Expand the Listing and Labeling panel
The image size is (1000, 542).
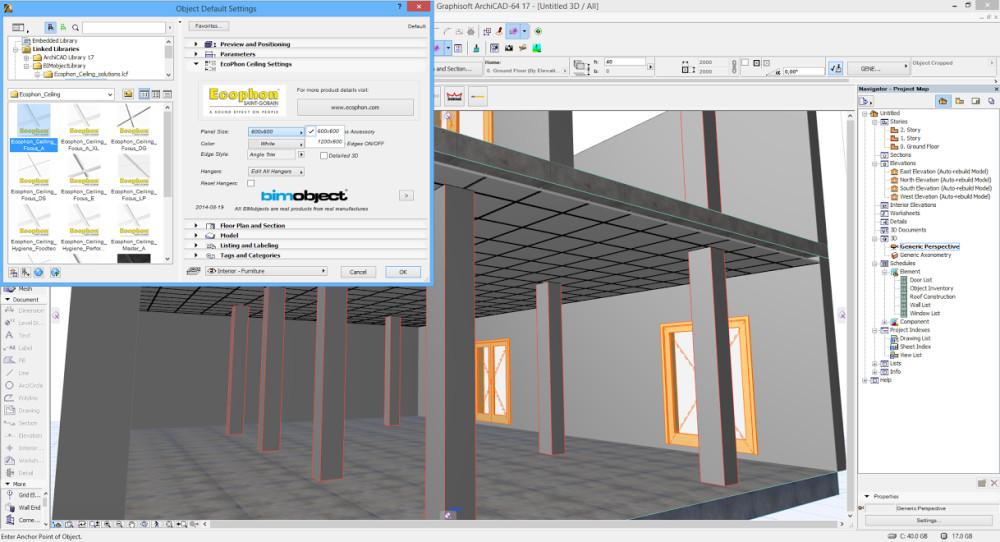[196, 245]
